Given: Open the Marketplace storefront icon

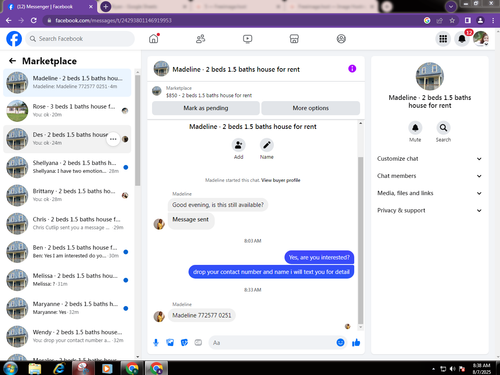Looking at the screenshot, I should point(294,39).
